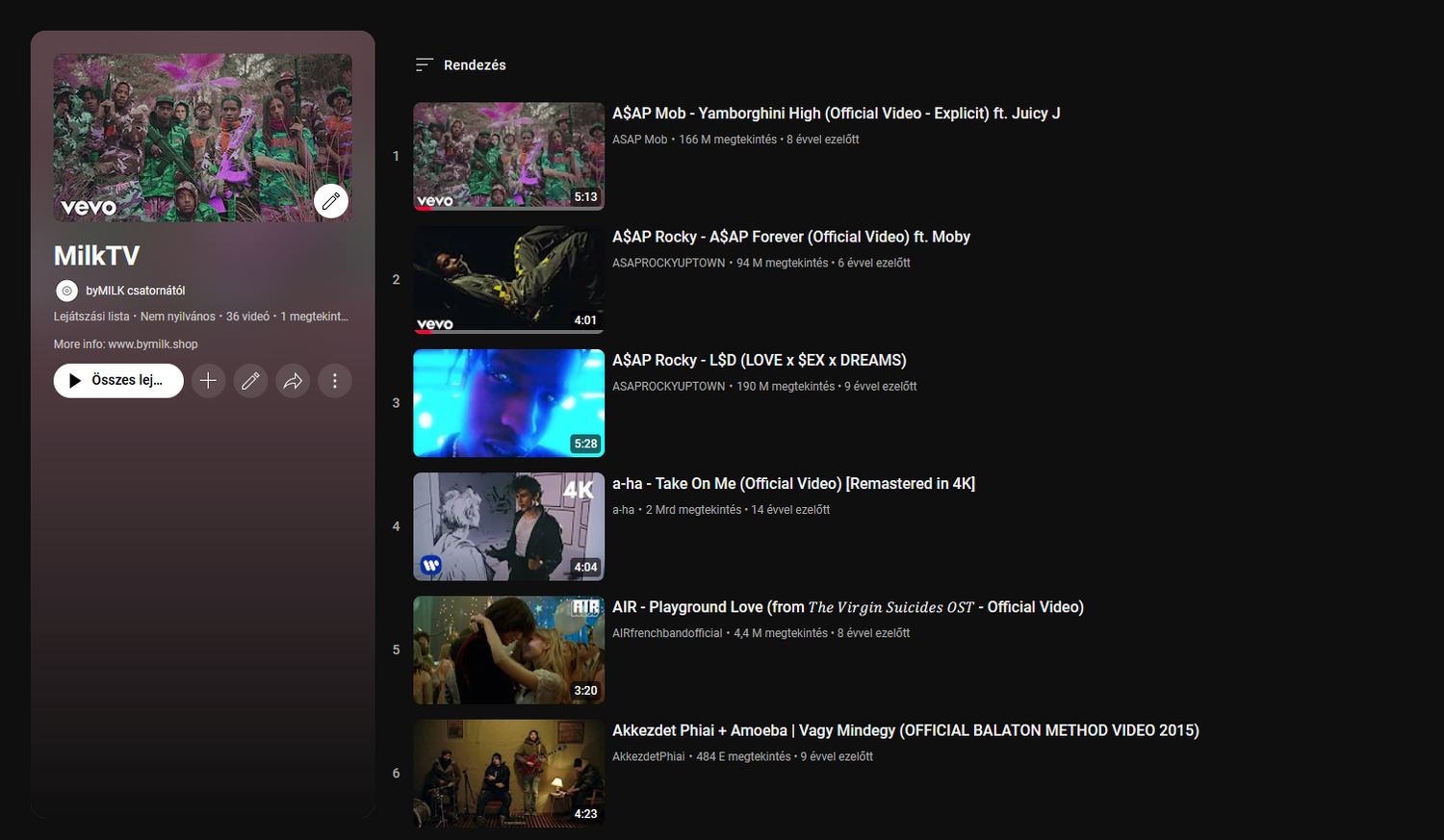The height and width of the screenshot is (840, 1444).
Task: Click the MilkTV playlist title
Action: point(96,256)
